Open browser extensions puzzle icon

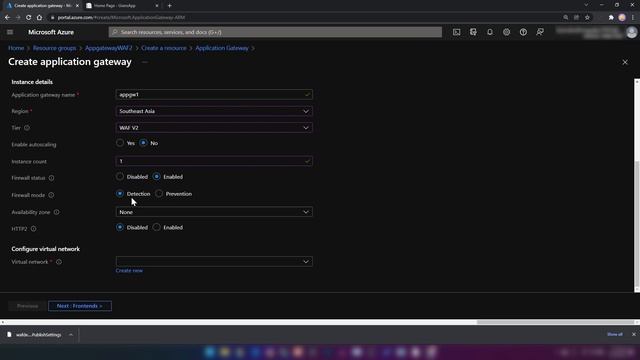point(611,18)
